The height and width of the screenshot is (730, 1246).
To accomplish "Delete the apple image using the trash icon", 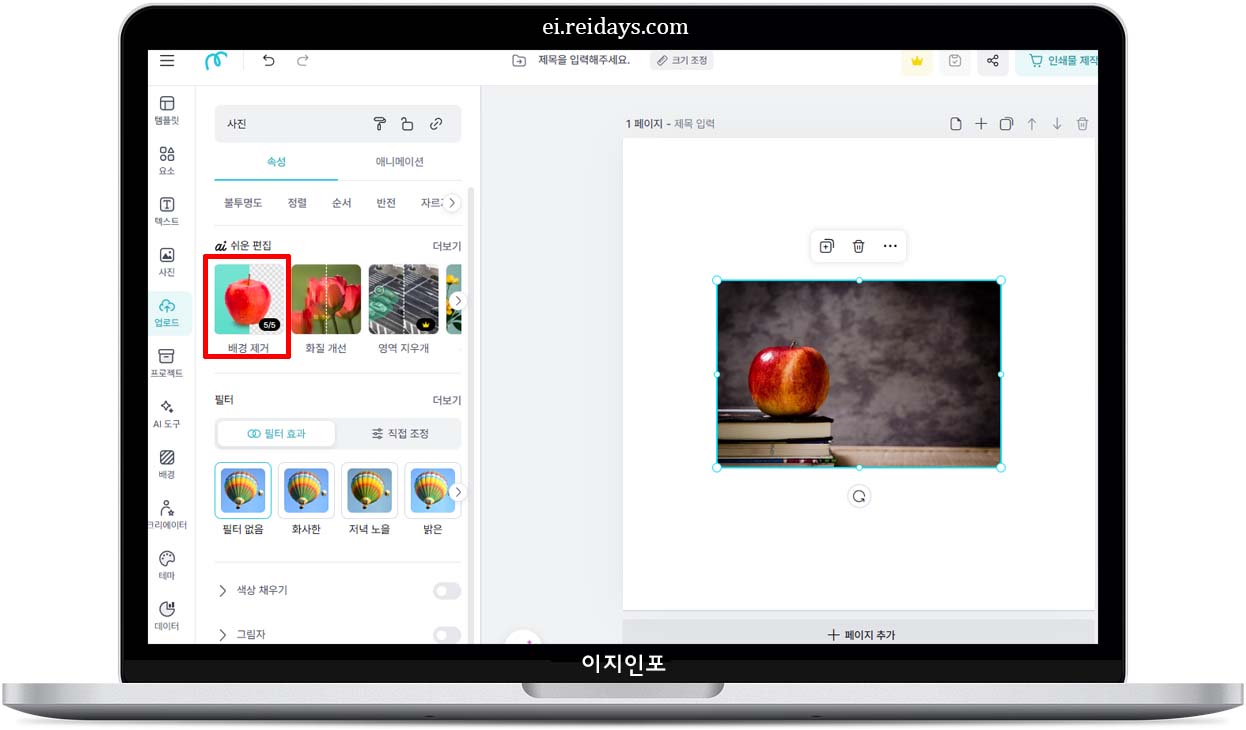I will pyautogui.click(x=858, y=245).
